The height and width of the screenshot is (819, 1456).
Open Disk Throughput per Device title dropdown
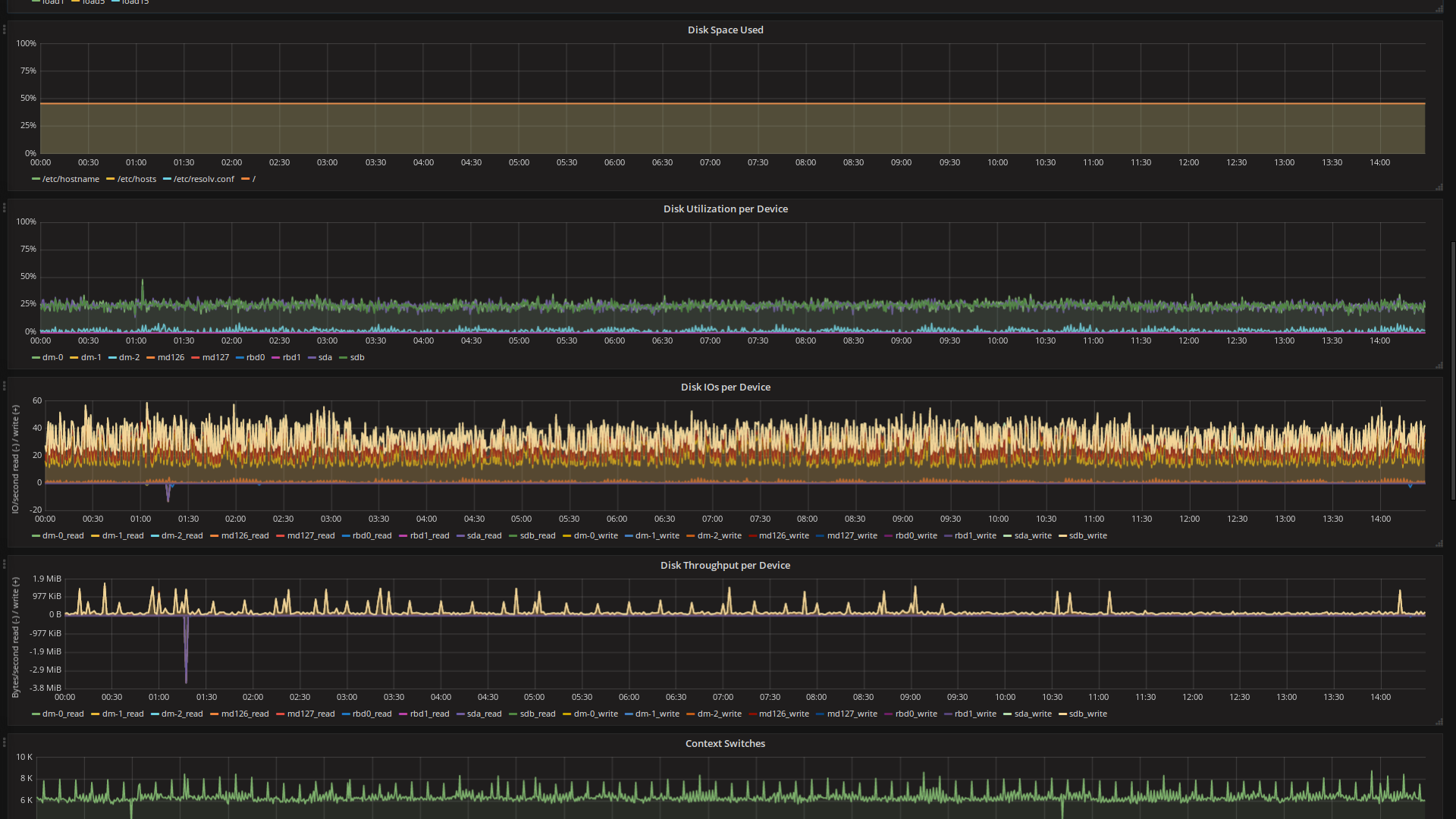[725, 565]
